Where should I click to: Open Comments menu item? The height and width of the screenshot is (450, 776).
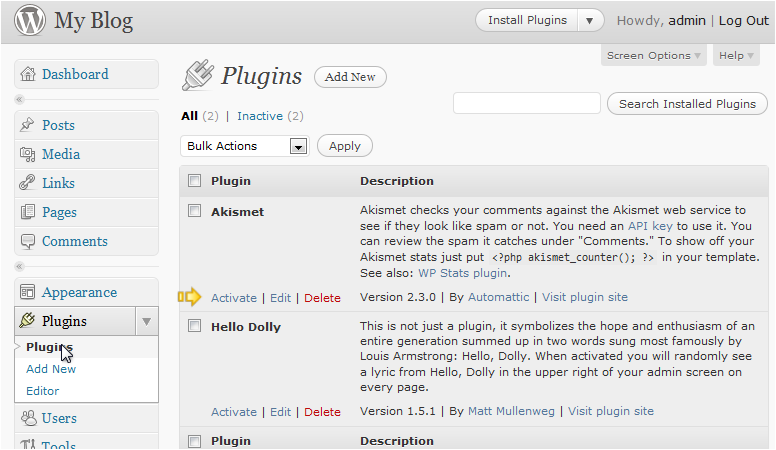click(75, 242)
